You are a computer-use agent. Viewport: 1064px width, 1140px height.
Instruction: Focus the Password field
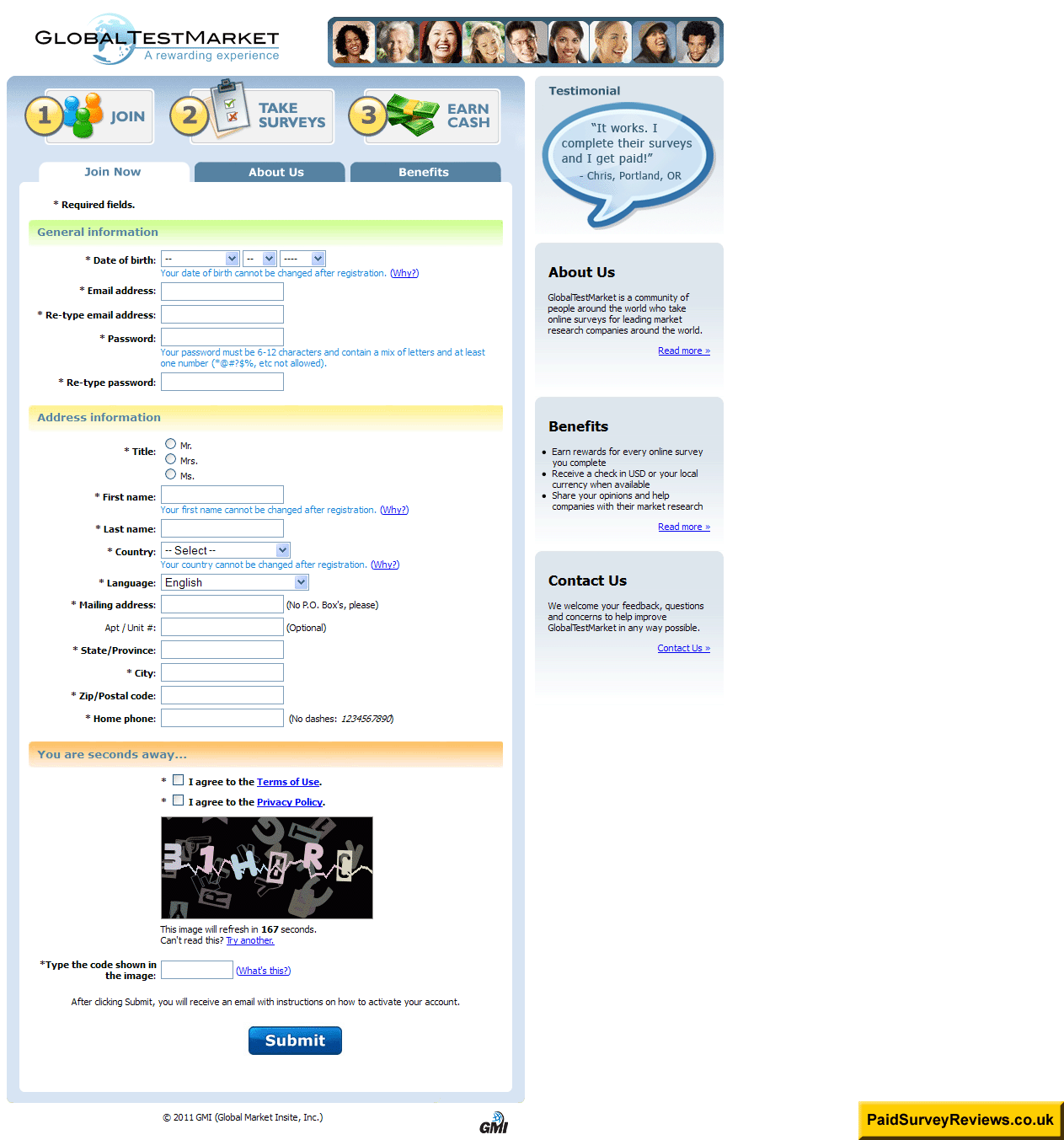pos(222,337)
